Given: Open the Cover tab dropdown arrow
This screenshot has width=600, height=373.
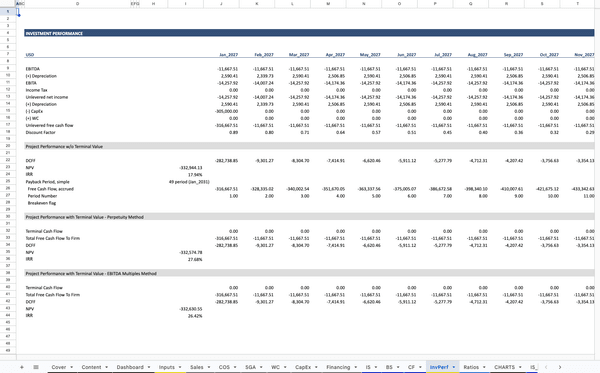Looking at the screenshot, I should tap(72, 367).
